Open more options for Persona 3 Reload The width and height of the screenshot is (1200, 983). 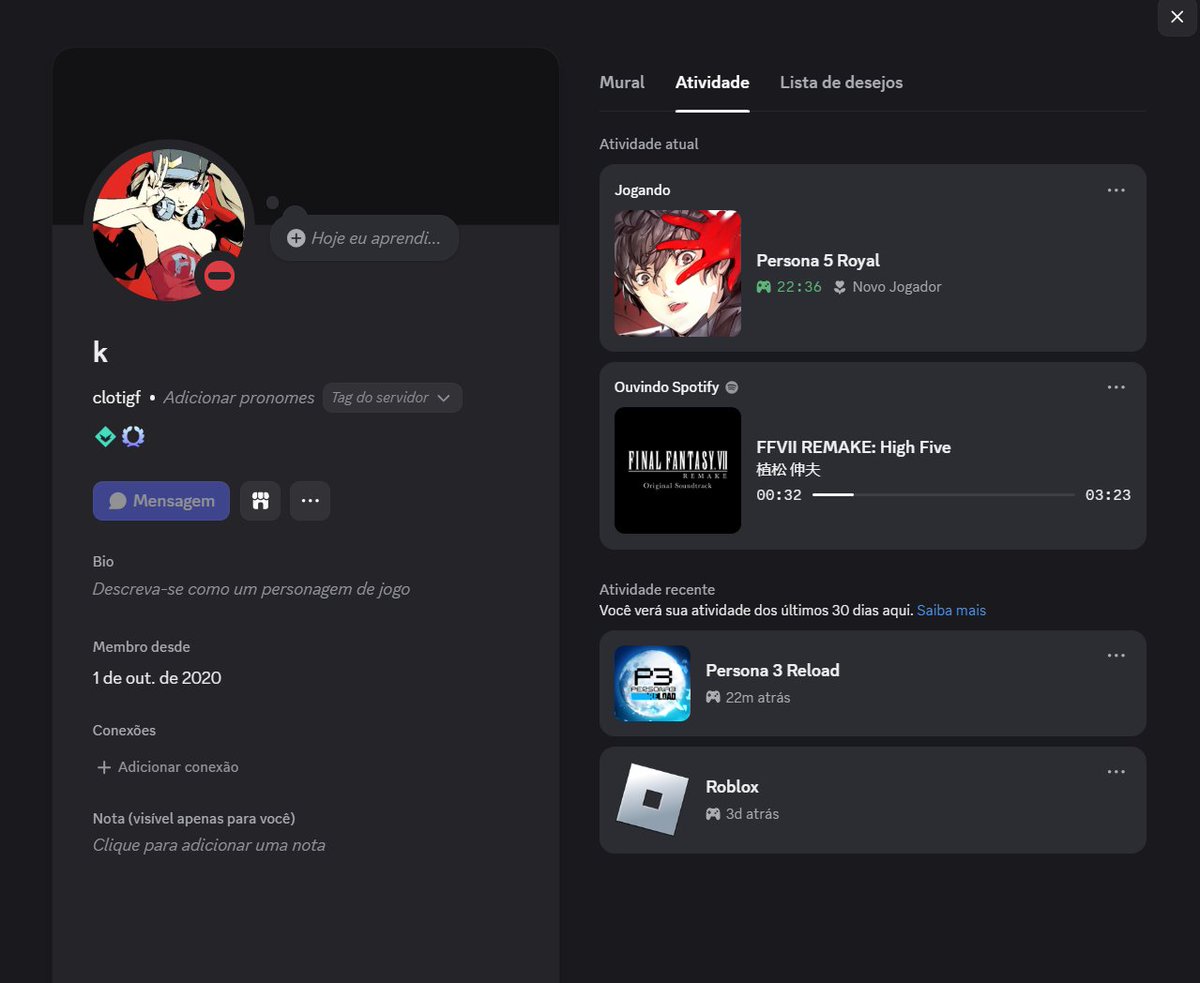[1116, 655]
